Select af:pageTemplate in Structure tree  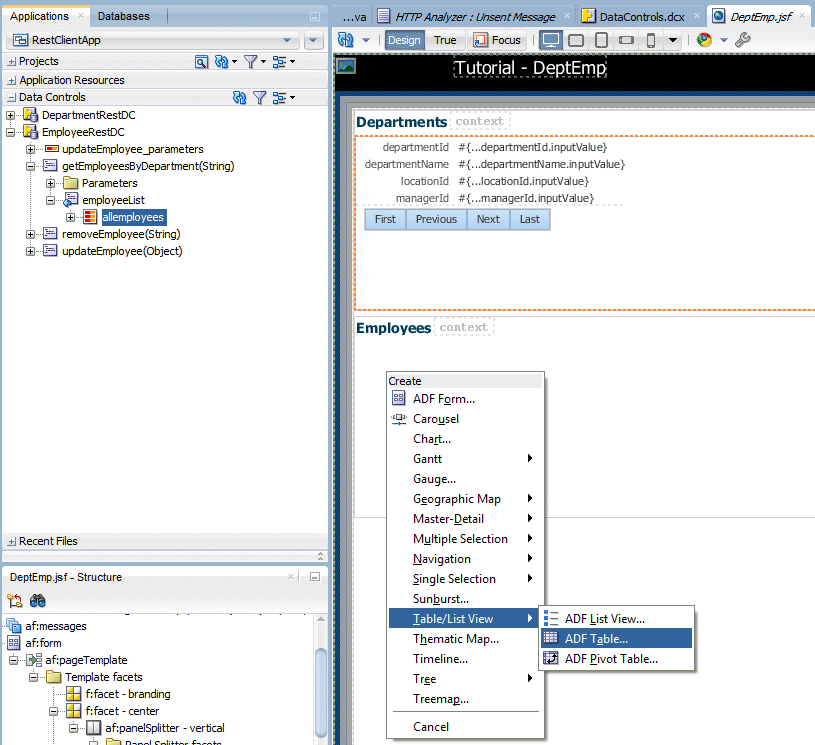pos(86,660)
